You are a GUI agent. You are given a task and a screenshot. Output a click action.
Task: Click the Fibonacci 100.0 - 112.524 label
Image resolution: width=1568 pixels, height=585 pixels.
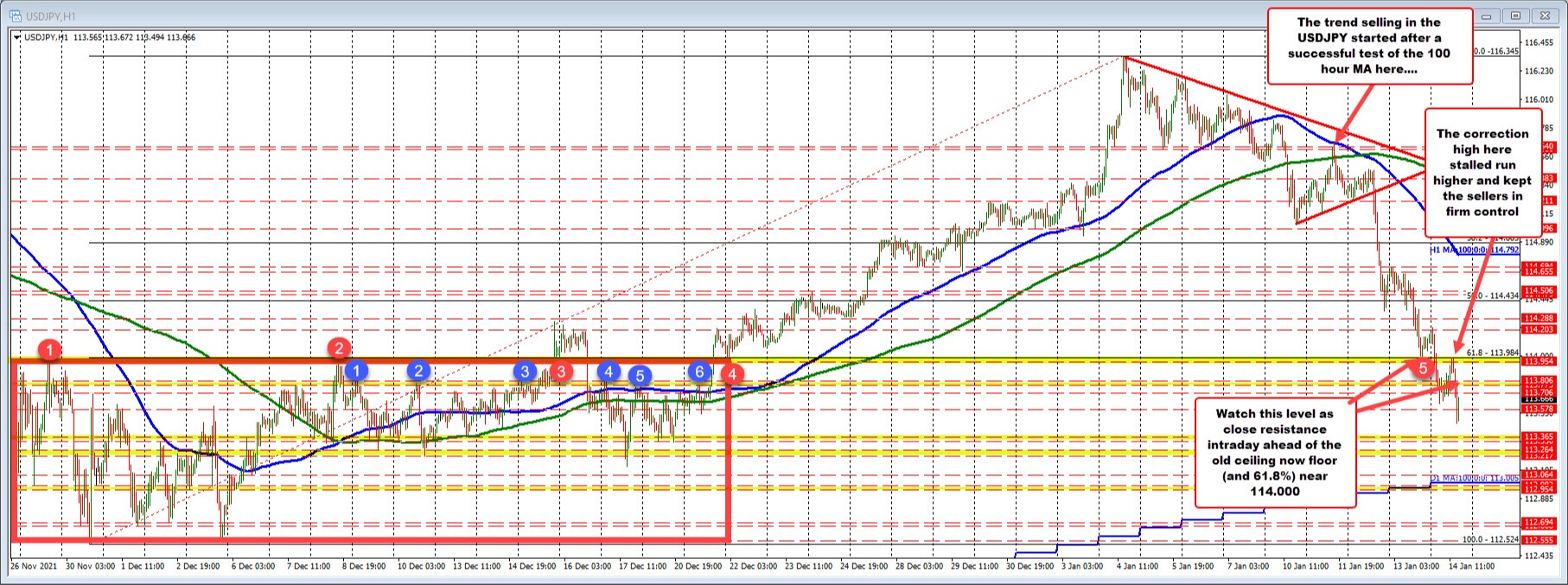pos(1490,539)
